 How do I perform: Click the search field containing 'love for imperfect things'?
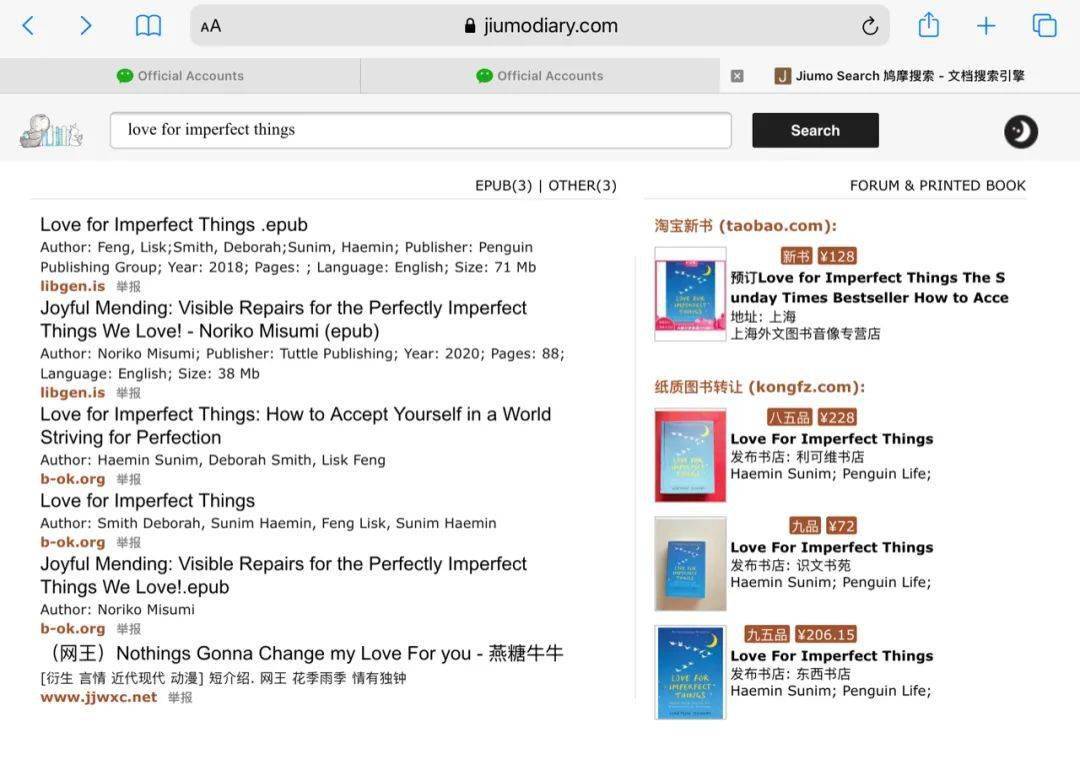coord(420,130)
